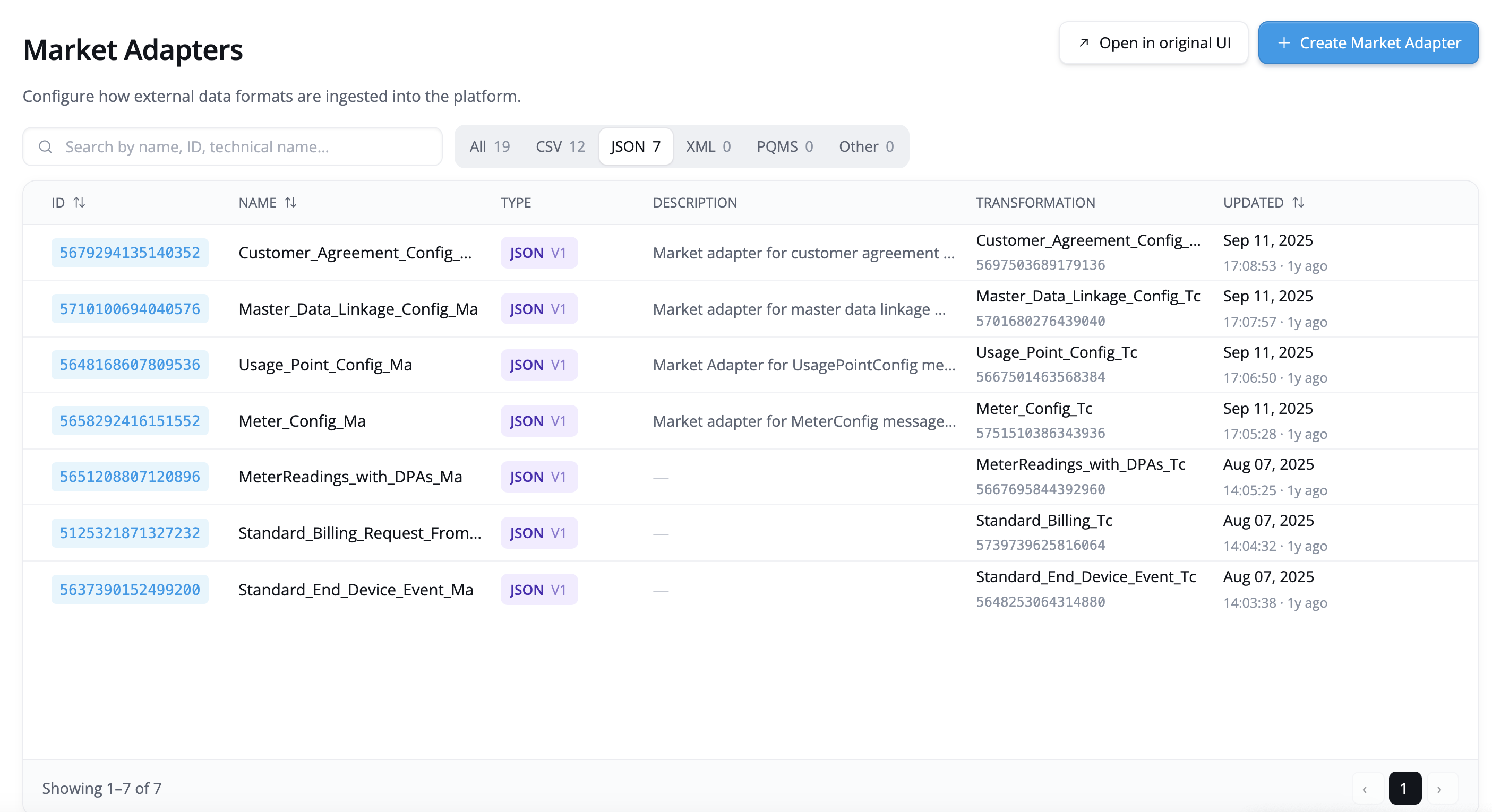This screenshot has height=812, width=1492.
Task: Click MeterReadings_with_DPAs_Ma name
Action: pyautogui.click(x=350, y=477)
